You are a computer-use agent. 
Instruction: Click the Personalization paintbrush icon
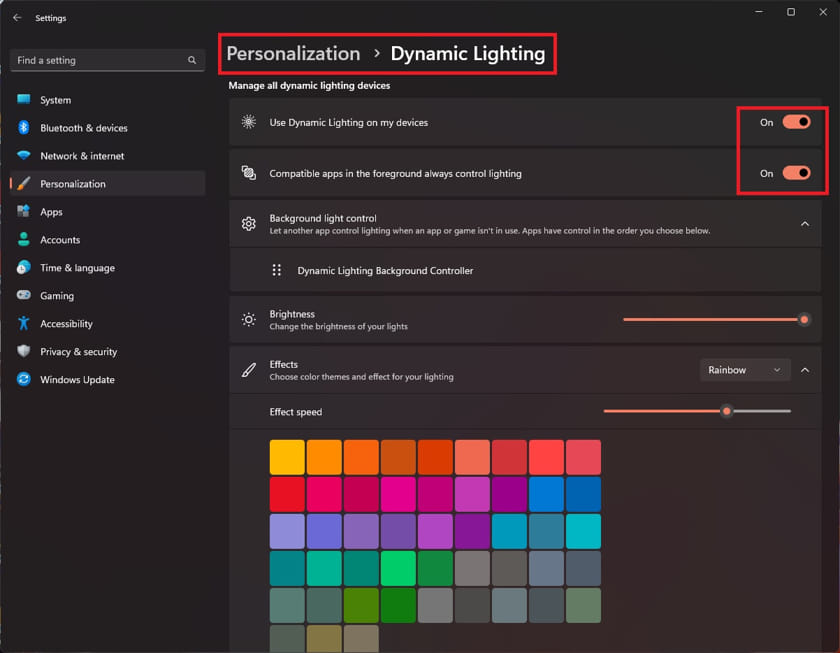point(24,184)
